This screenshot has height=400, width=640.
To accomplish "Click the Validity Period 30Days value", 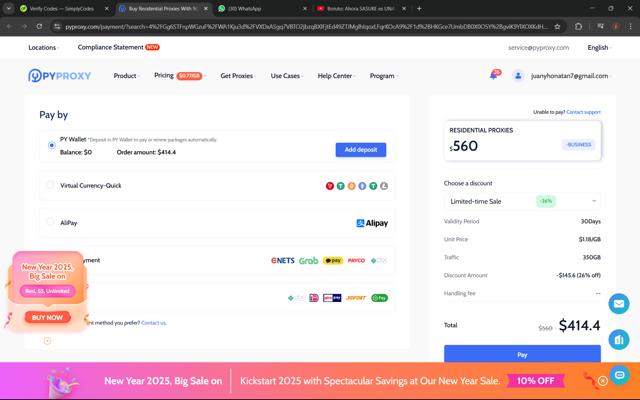I will point(591,222).
